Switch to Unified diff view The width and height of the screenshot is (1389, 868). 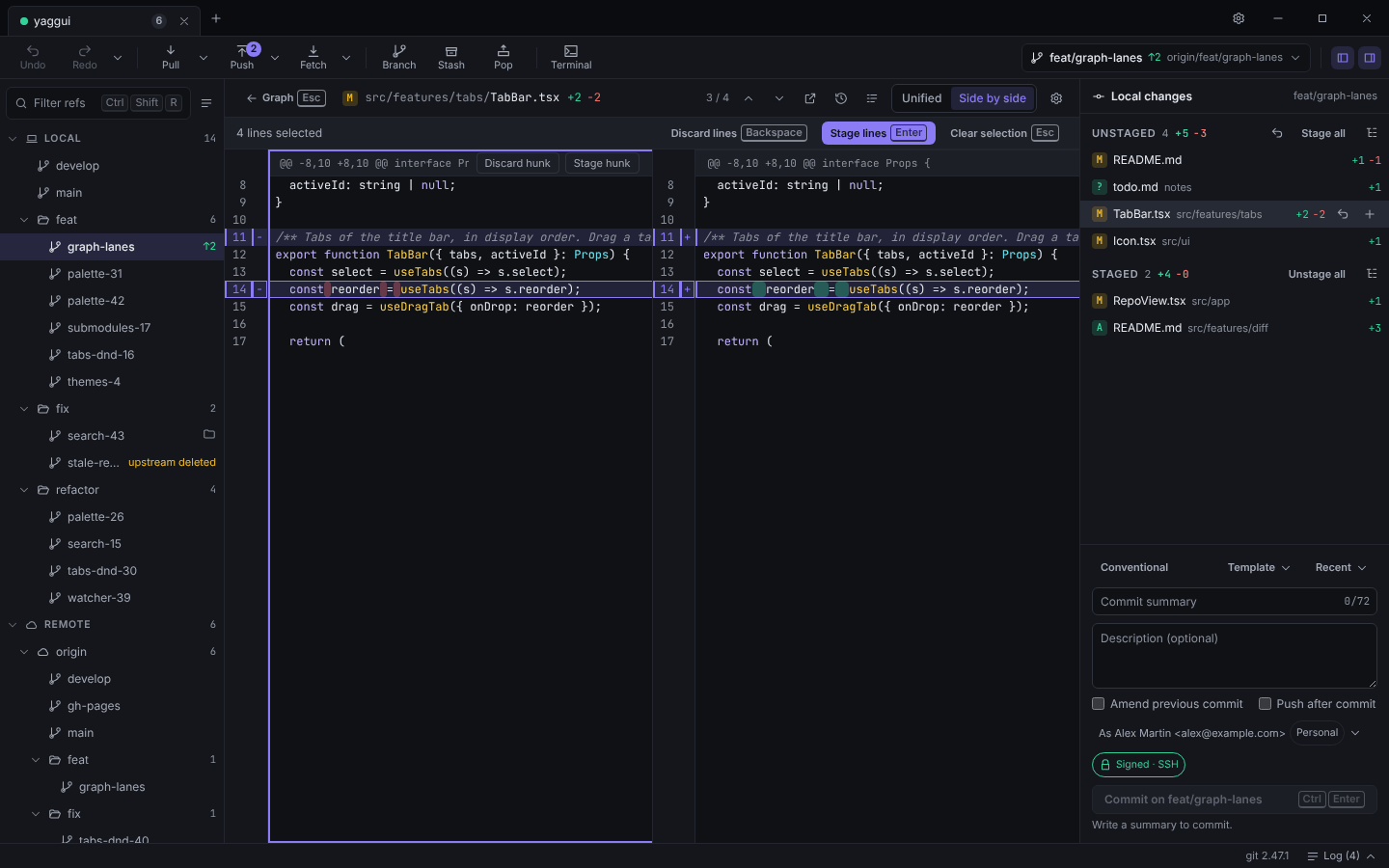click(x=921, y=98)
